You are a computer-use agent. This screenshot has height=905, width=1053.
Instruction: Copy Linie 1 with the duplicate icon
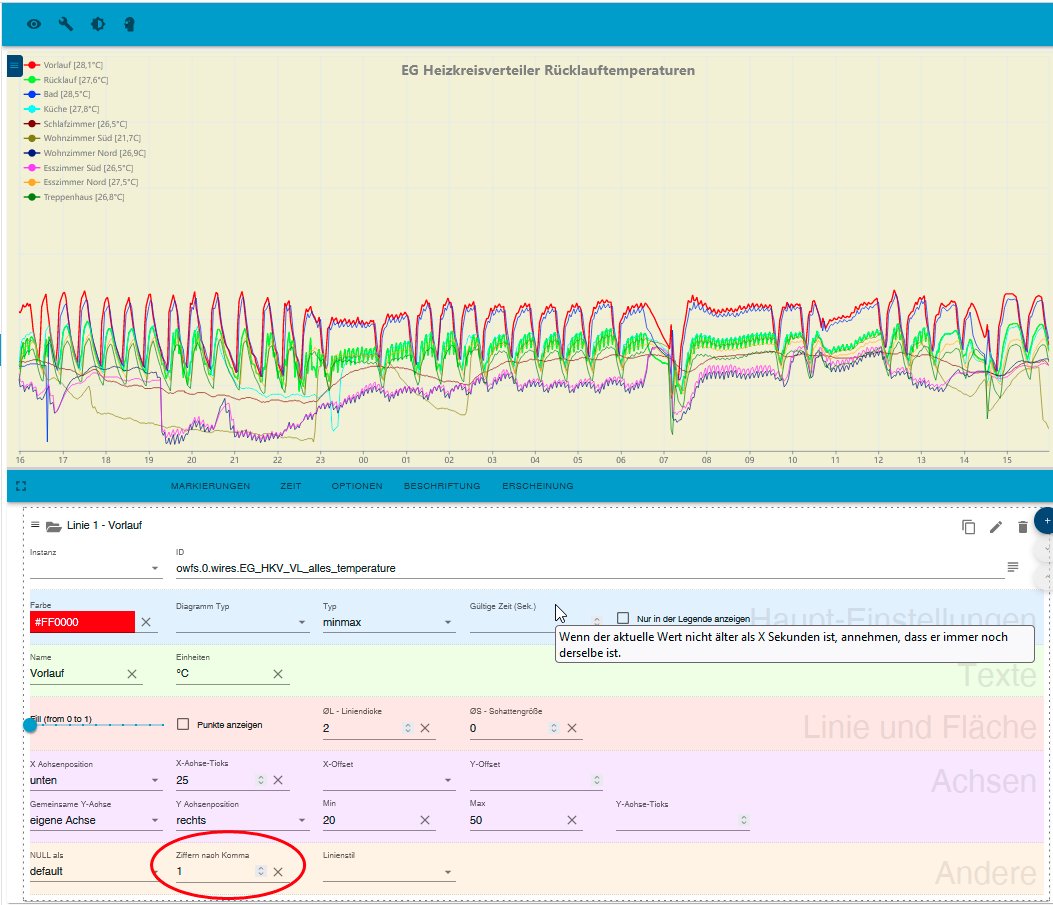(x=968, y=527)
